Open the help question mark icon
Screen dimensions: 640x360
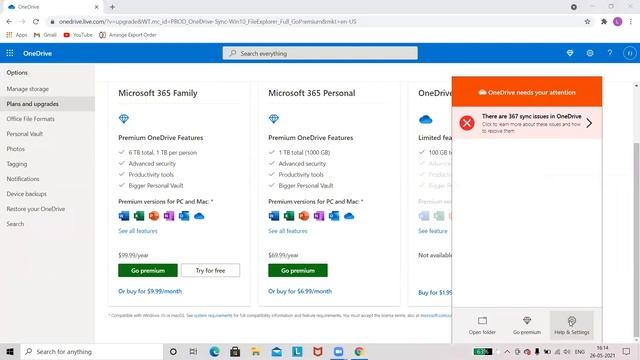point(610,53)
